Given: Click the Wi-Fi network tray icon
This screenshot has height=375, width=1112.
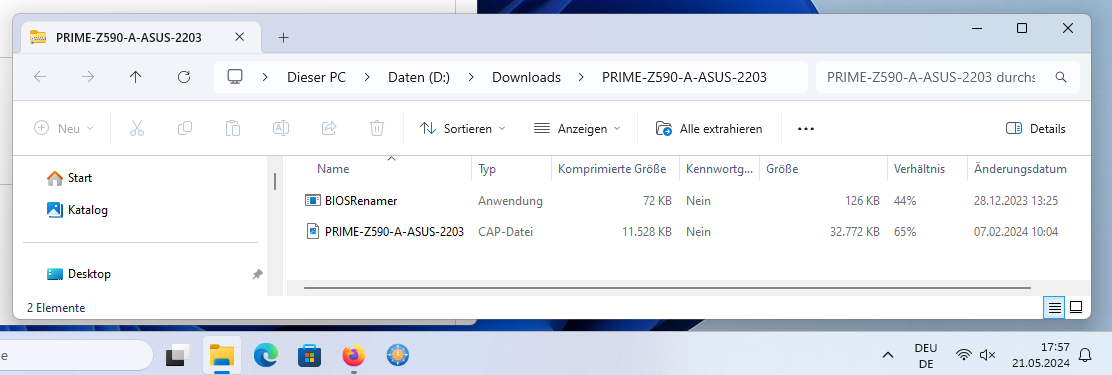Looking at the screenshot, I should [963, 354].
